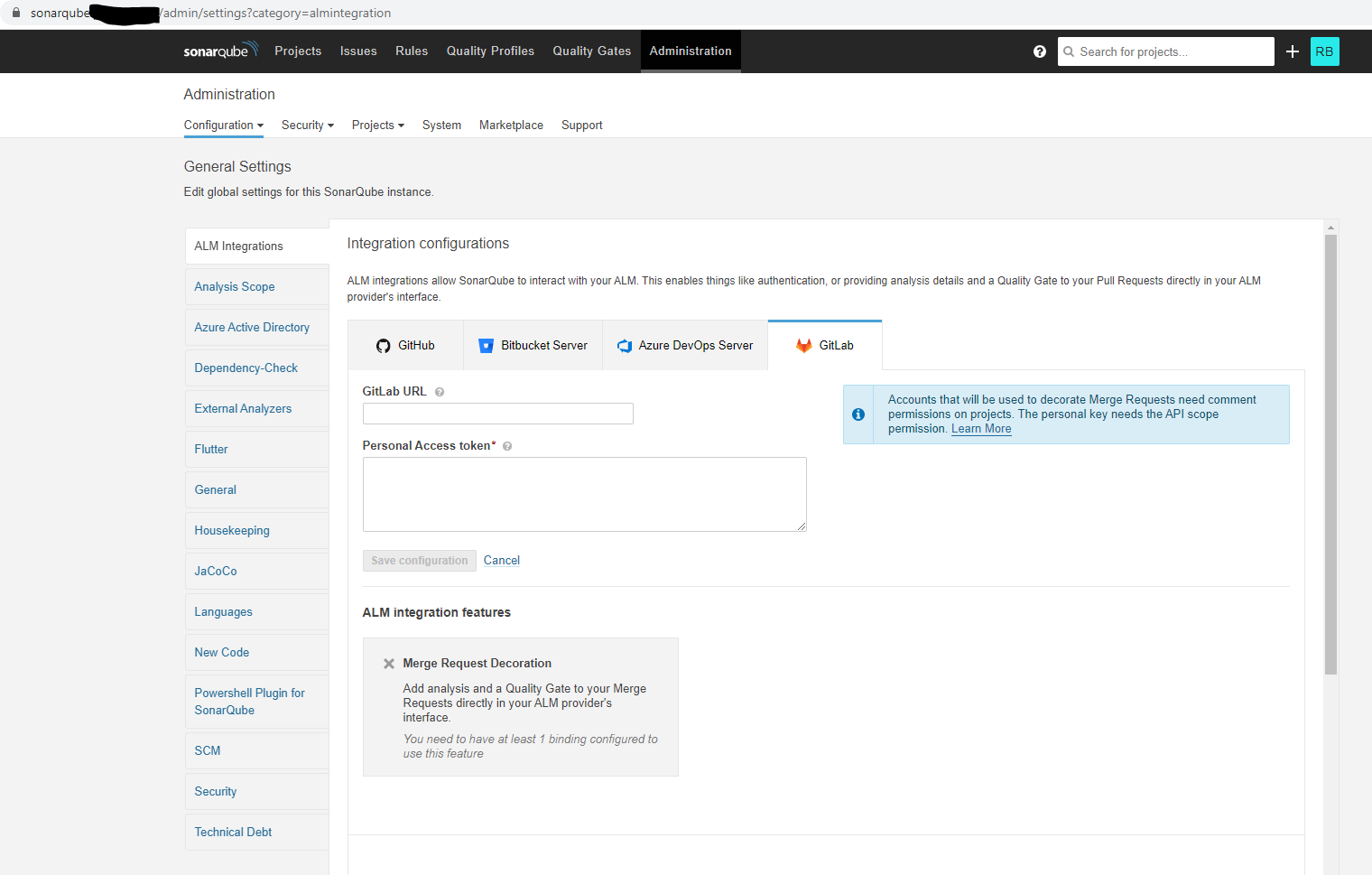
Task: Switch to the Bitbucket Server tab
Action: 533,346
